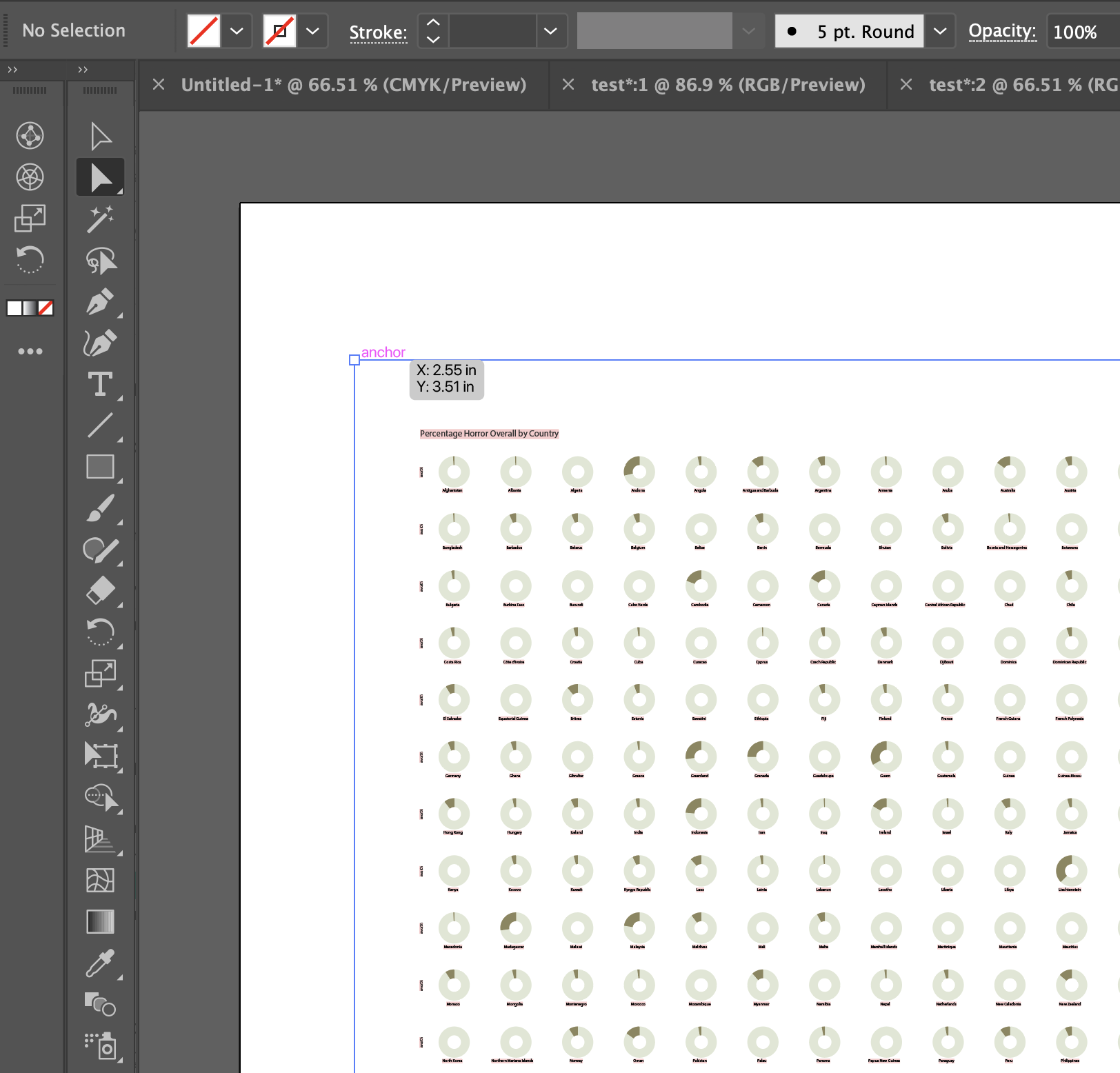Switch to the test*:1 document tab

[x=728, y=84]
